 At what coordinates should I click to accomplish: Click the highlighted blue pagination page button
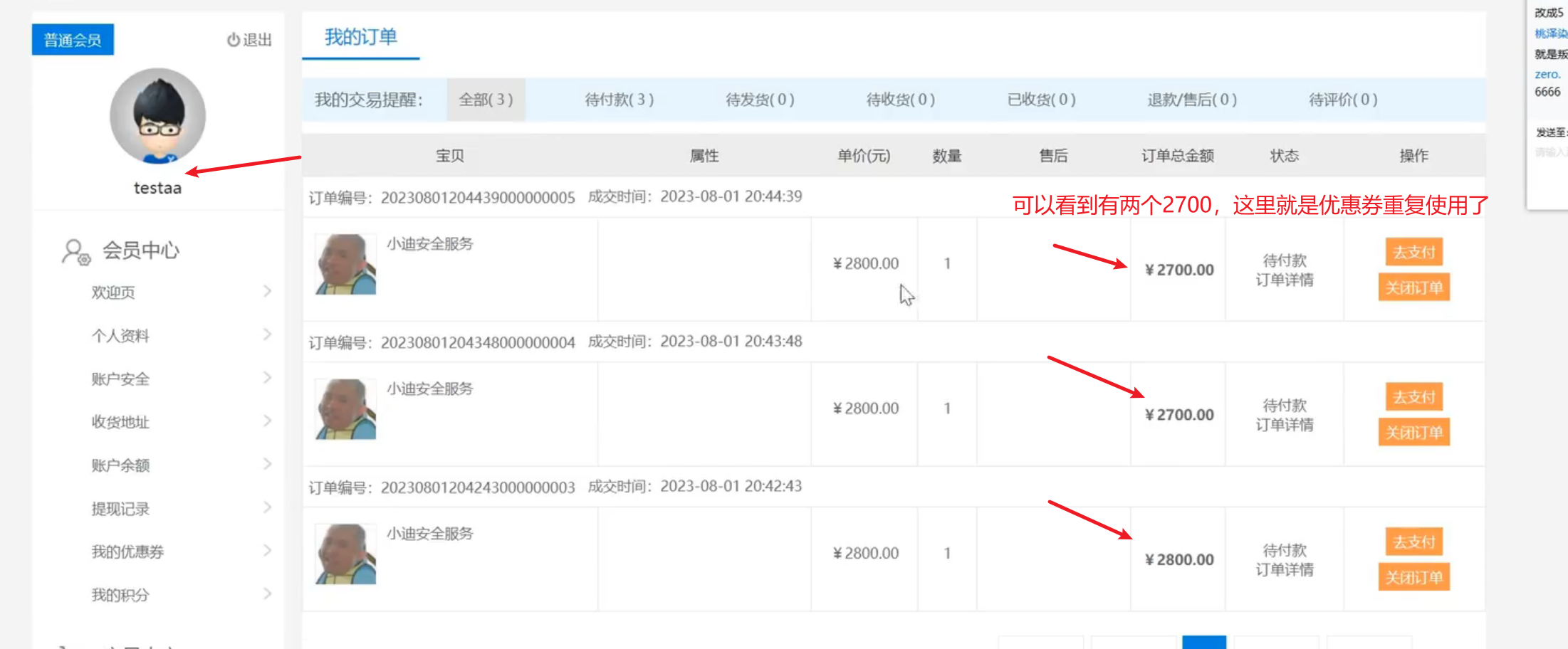(1203, 642)
